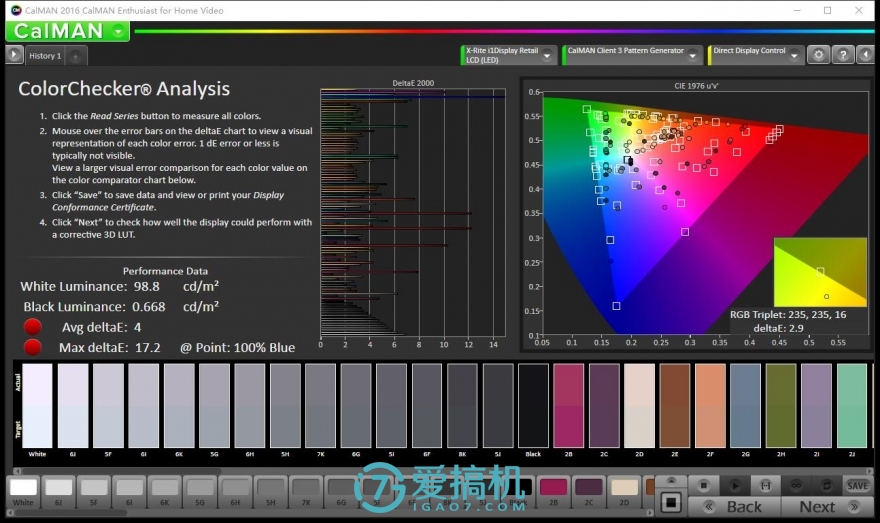Add a new history tab with plus
This screenshot has height=523, width=880.
coord(76,56)
